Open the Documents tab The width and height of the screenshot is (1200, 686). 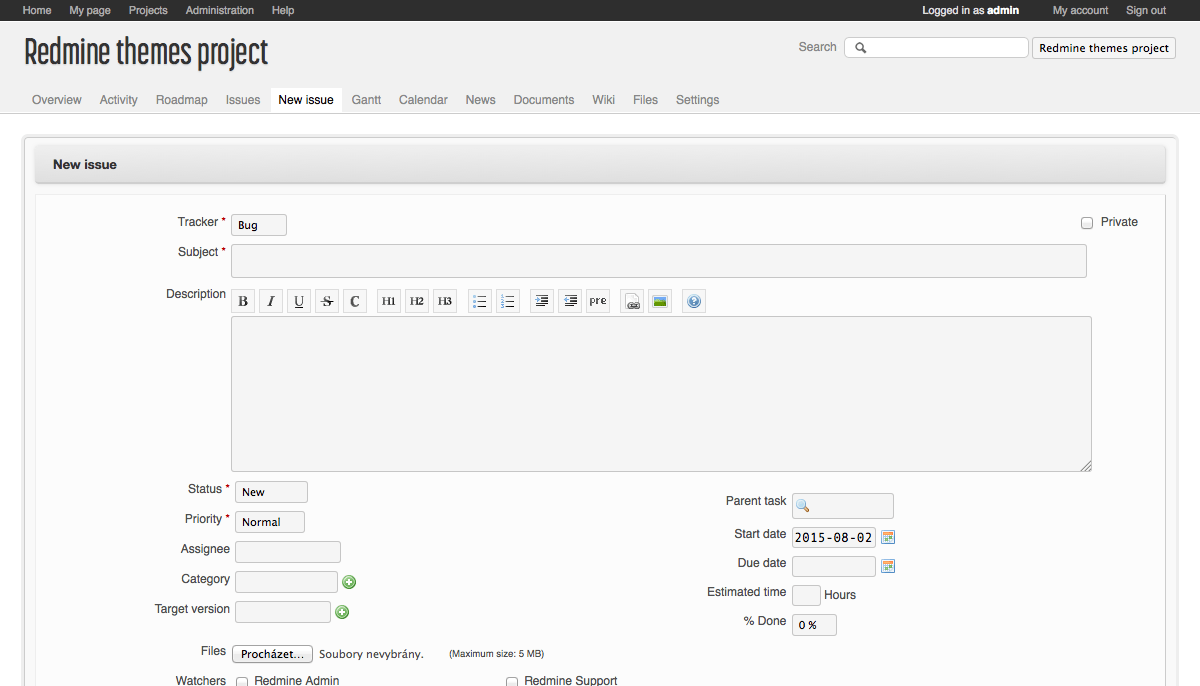click(544, 100)
